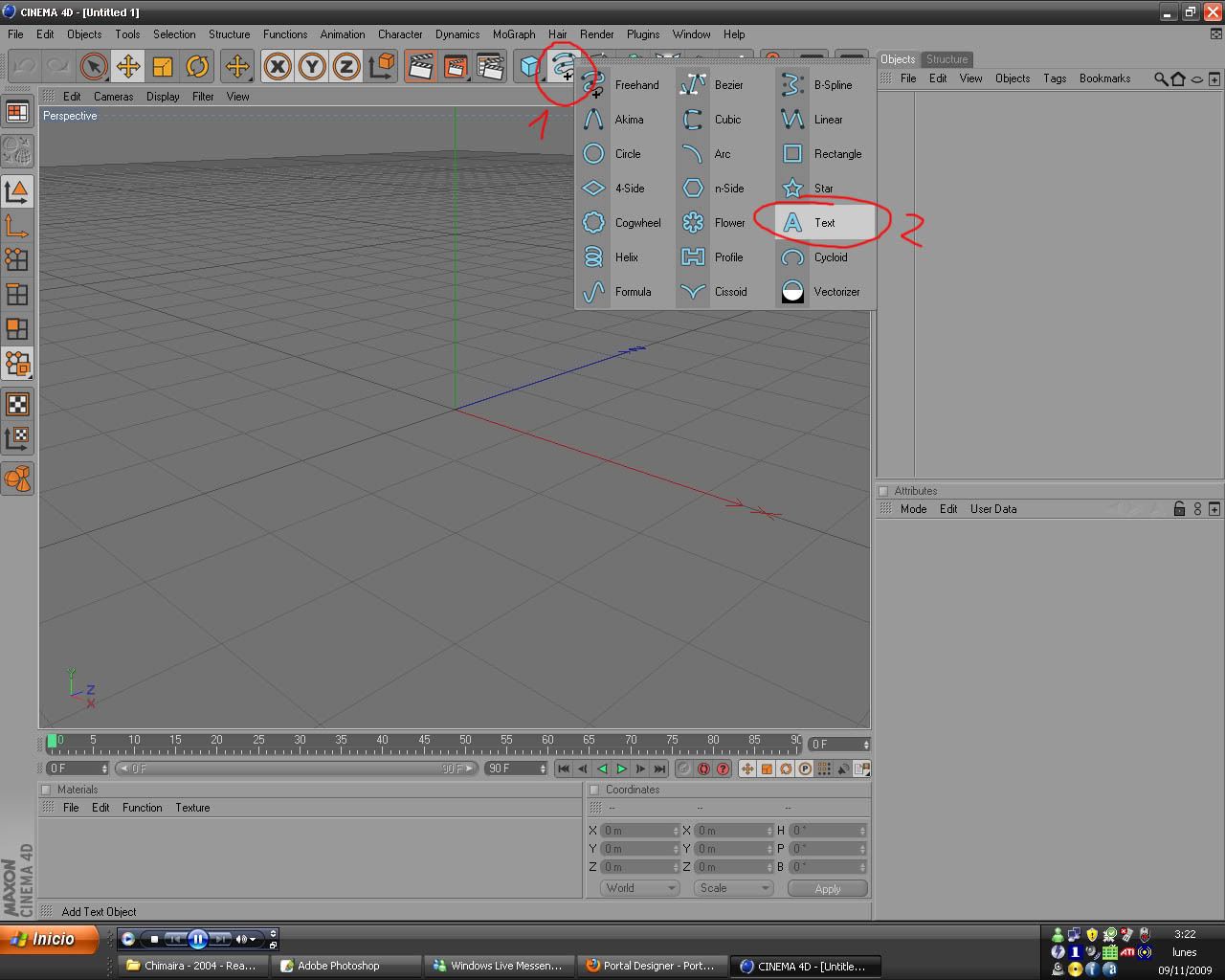Click frame 45 on timeline ruler
The image size is (1225, 980).
(x=424, y=740)
